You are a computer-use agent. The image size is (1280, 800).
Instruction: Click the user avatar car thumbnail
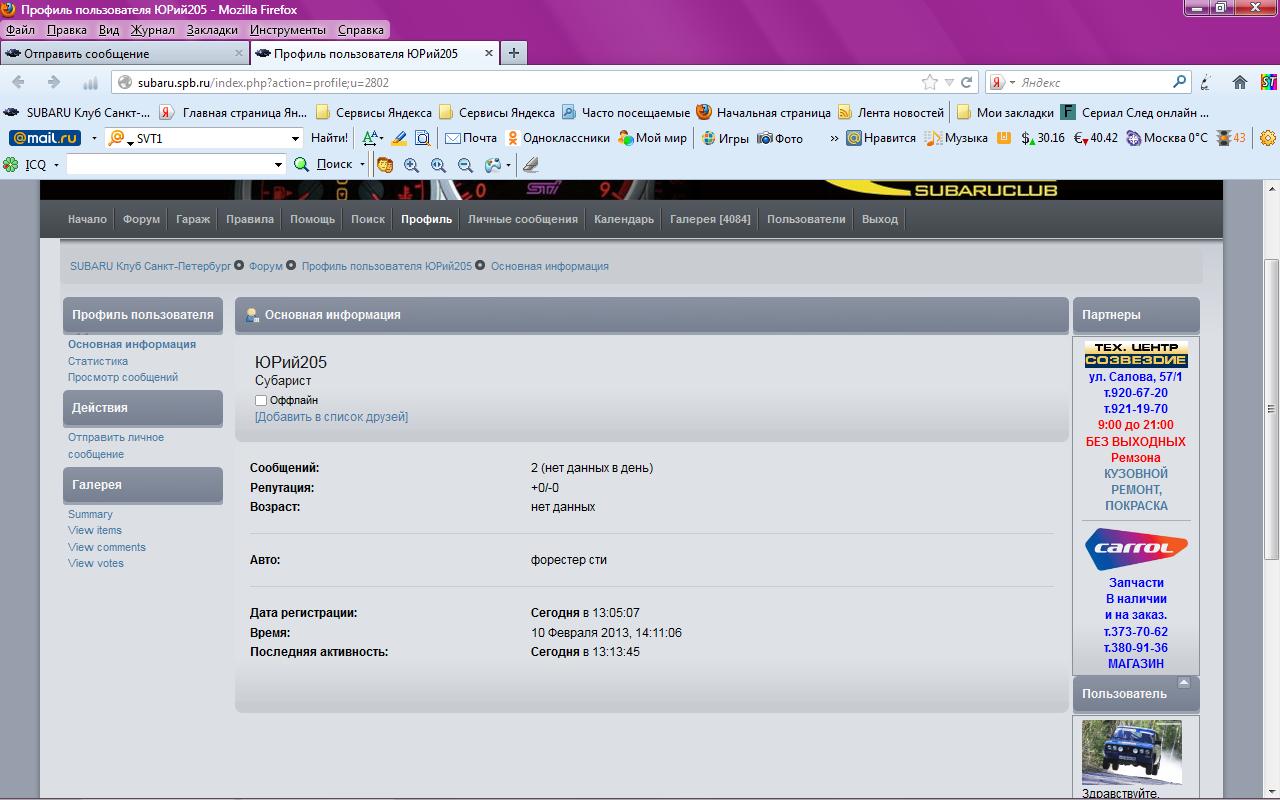click(1131, 752)
